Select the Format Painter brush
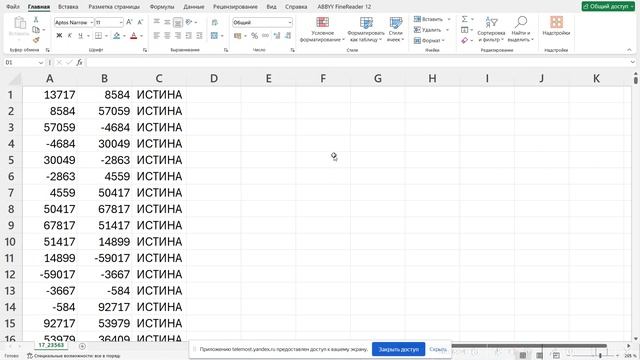This screenshot has height=360, width=640. (36, 40)
